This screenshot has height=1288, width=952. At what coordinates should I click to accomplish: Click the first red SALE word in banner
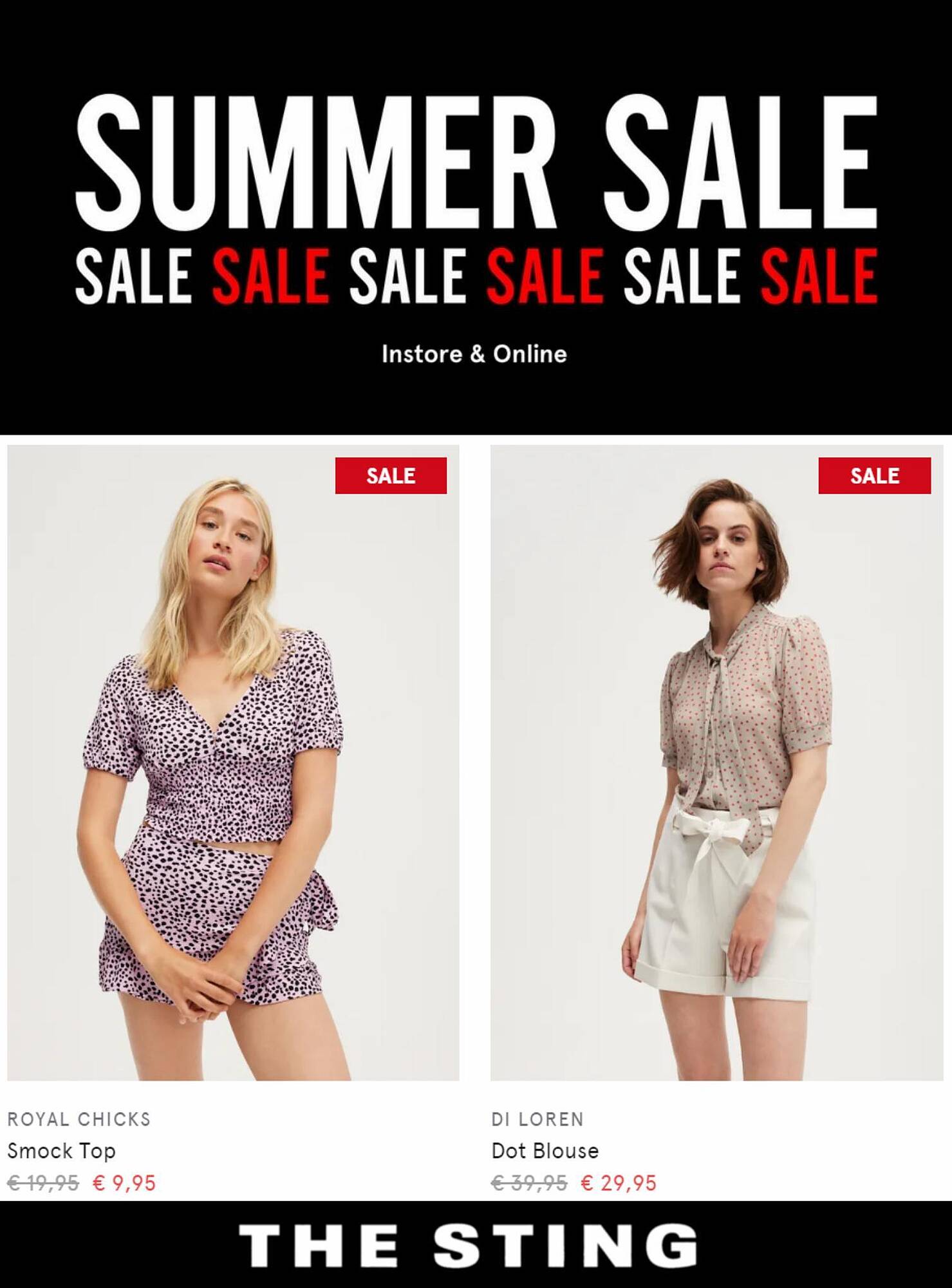270,276
